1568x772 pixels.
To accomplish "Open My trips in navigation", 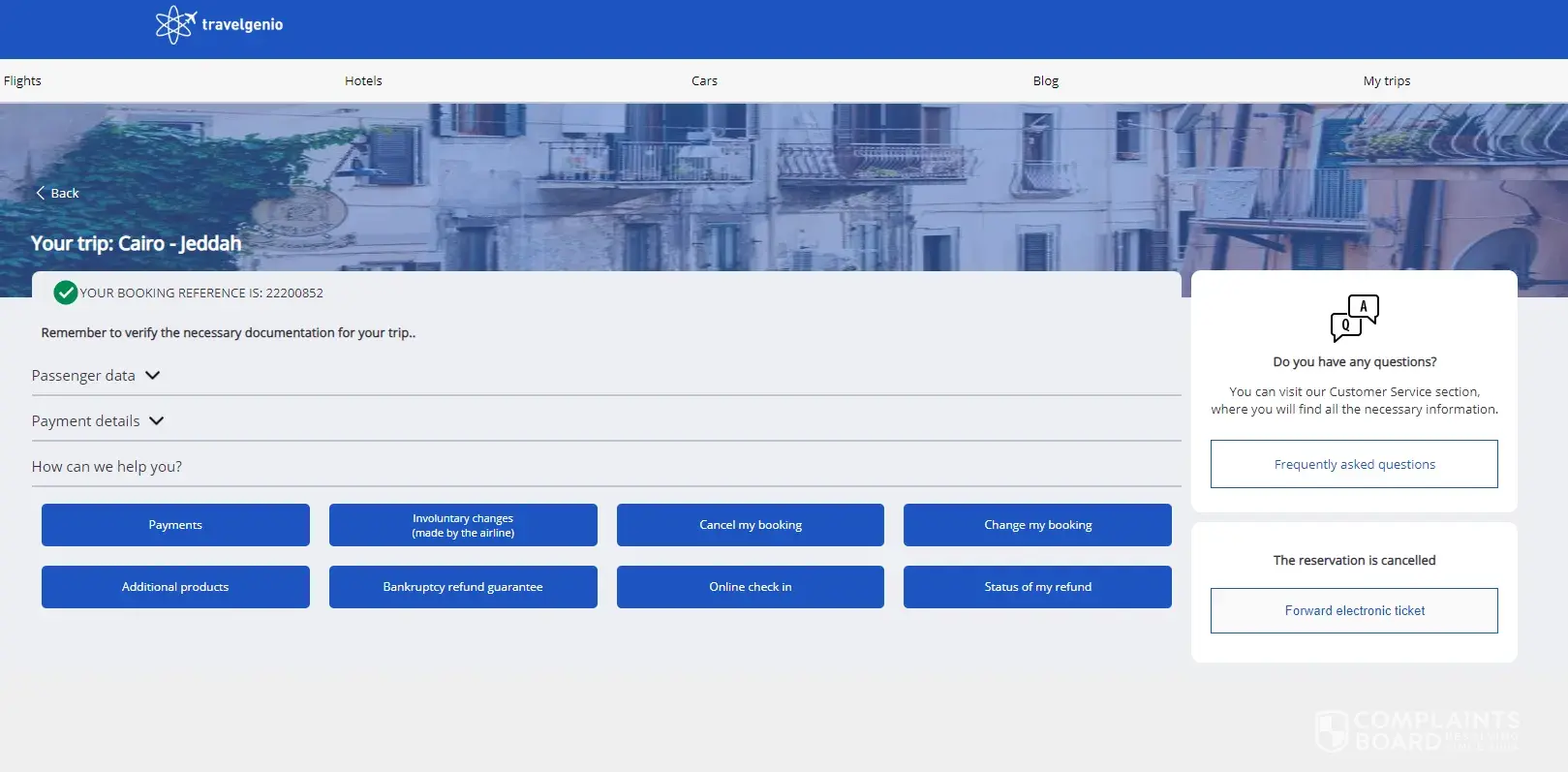I will [x=1386, y=81].
